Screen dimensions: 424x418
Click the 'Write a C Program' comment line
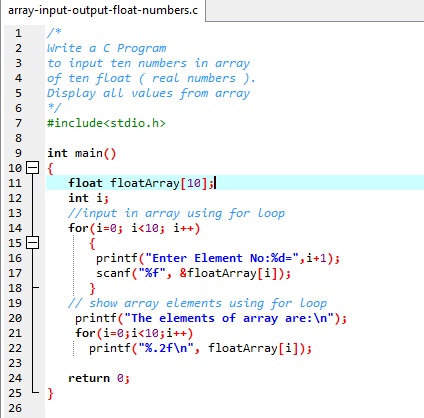(106, 48)
